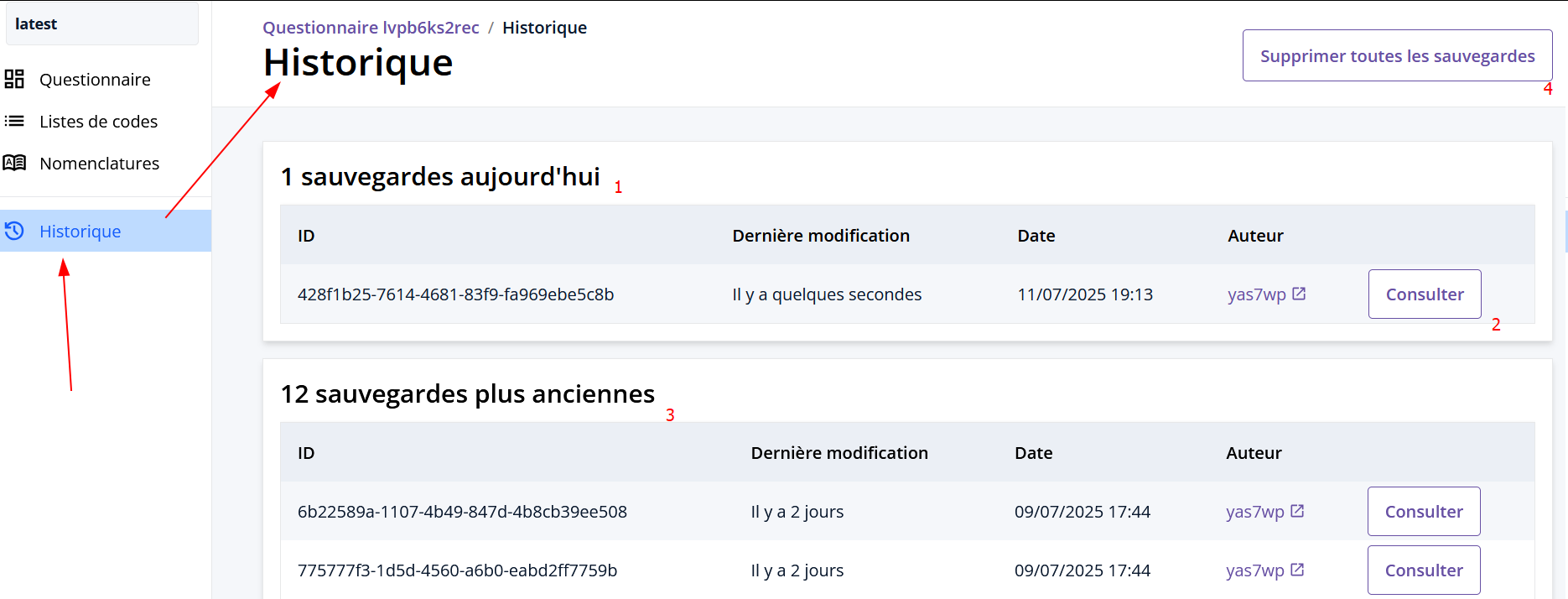This screenshot has width=1568, height=599.
Task: Click 'Auteur' header in older saves table
Action: 1254,453
